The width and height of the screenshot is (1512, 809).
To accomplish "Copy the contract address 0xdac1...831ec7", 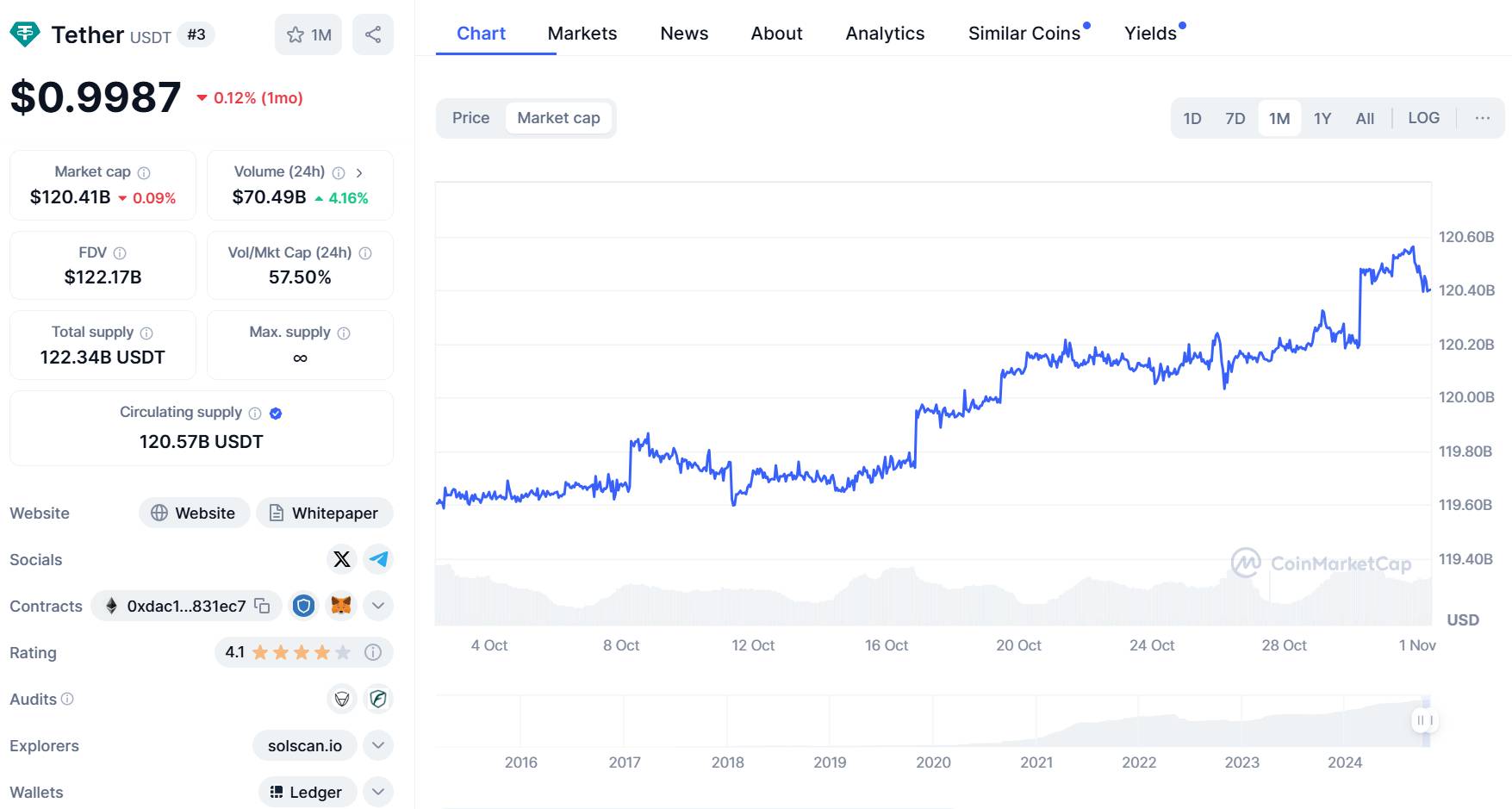I will 262,606.
